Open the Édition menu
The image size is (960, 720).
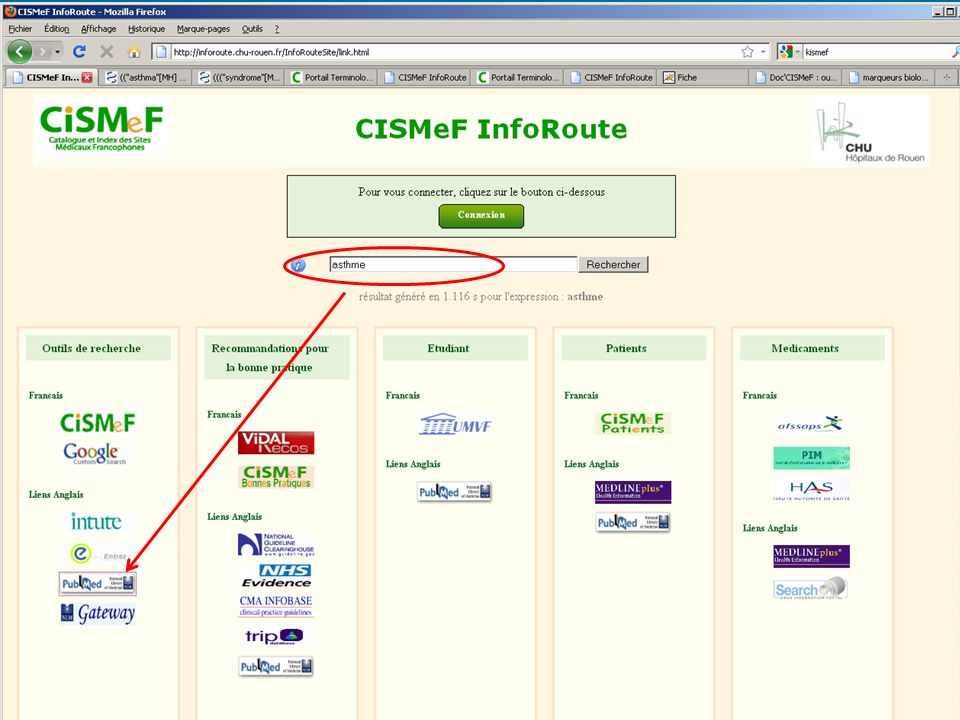tap(56, 29)
